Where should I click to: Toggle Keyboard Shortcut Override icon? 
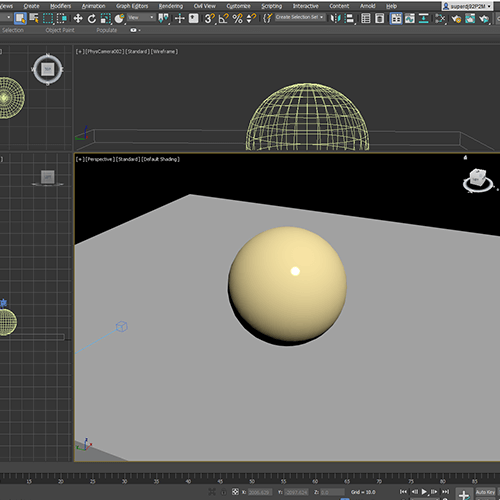193,18
